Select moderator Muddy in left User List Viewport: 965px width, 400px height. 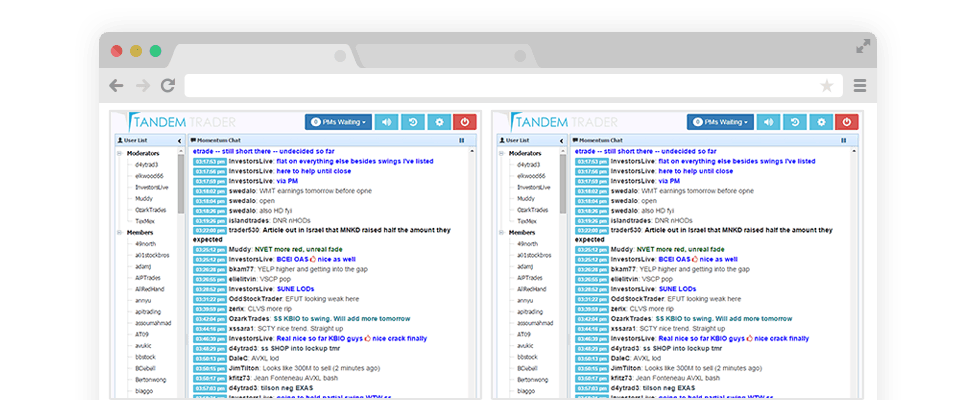(145, 198)
